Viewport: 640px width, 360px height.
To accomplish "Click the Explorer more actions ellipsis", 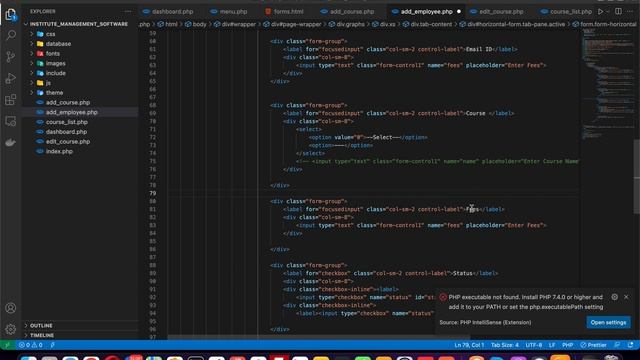I will (128, 11).
